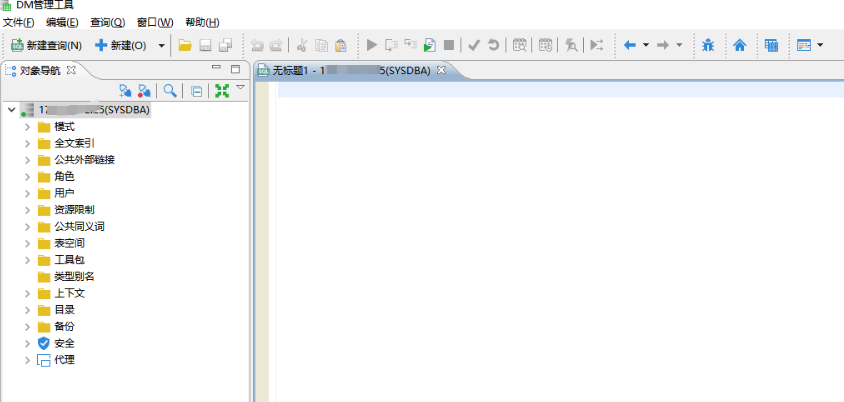Click the yellow open-file folder icon
Screen dimensions: 844x402
pos(185,45)
